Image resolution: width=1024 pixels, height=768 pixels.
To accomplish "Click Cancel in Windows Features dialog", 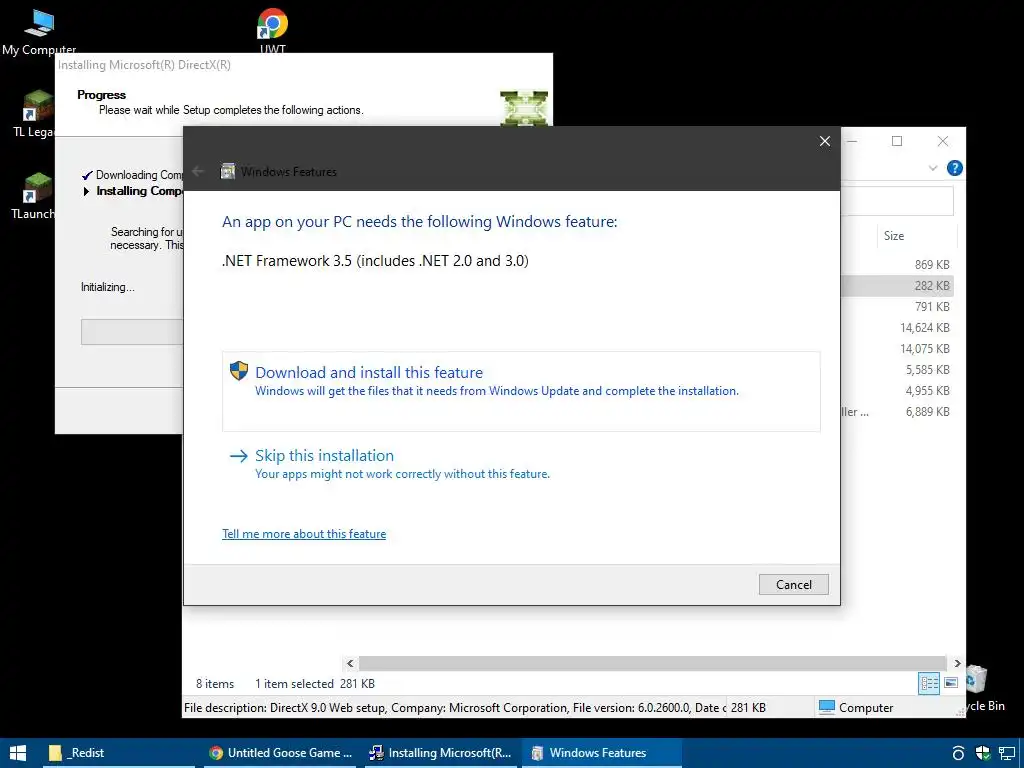I will (793, 584).
